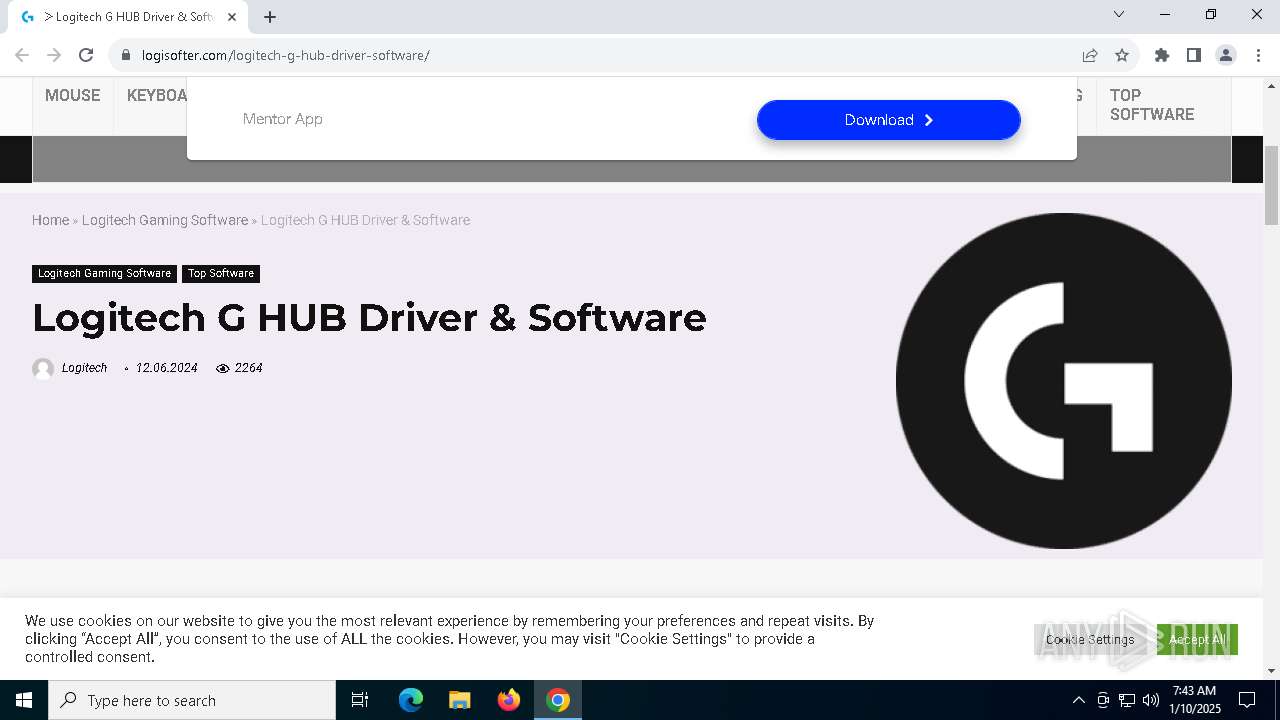Click the Chrome taskbar icon
The image size is (1280, 720).
(558, 700)
